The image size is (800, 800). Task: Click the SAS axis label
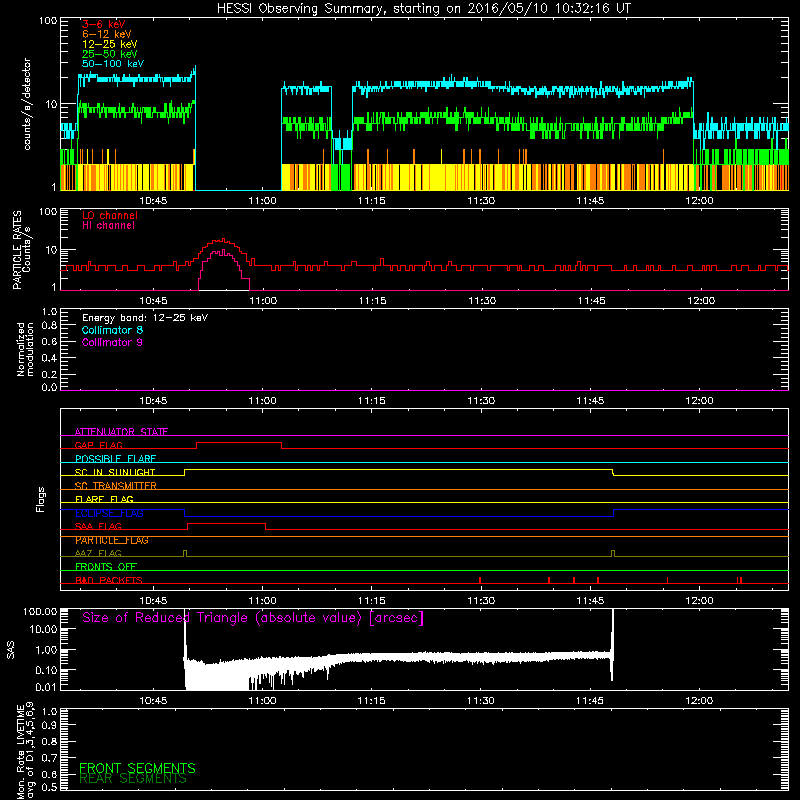(x=11, y=650)
